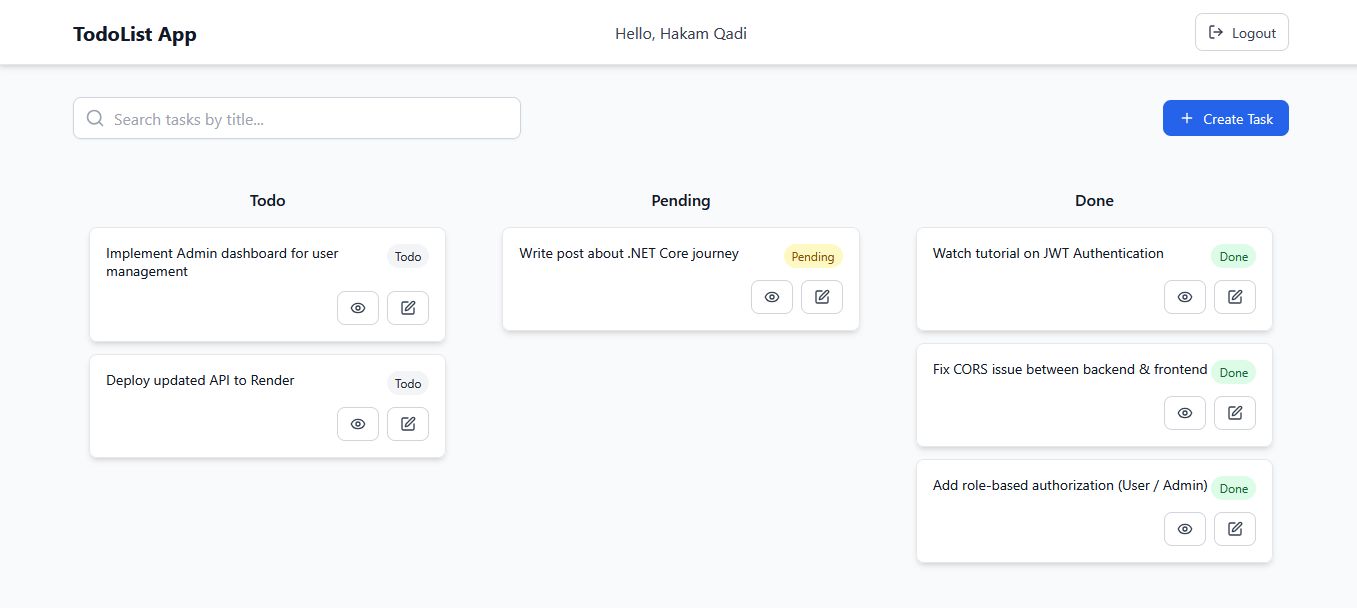Click the Logout button
This screenshot has width=1357, height=608.
pos(1242,32)
